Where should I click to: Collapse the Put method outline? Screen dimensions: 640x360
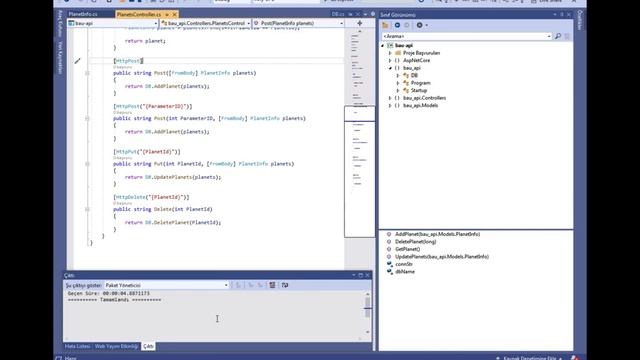click(87, 164)
